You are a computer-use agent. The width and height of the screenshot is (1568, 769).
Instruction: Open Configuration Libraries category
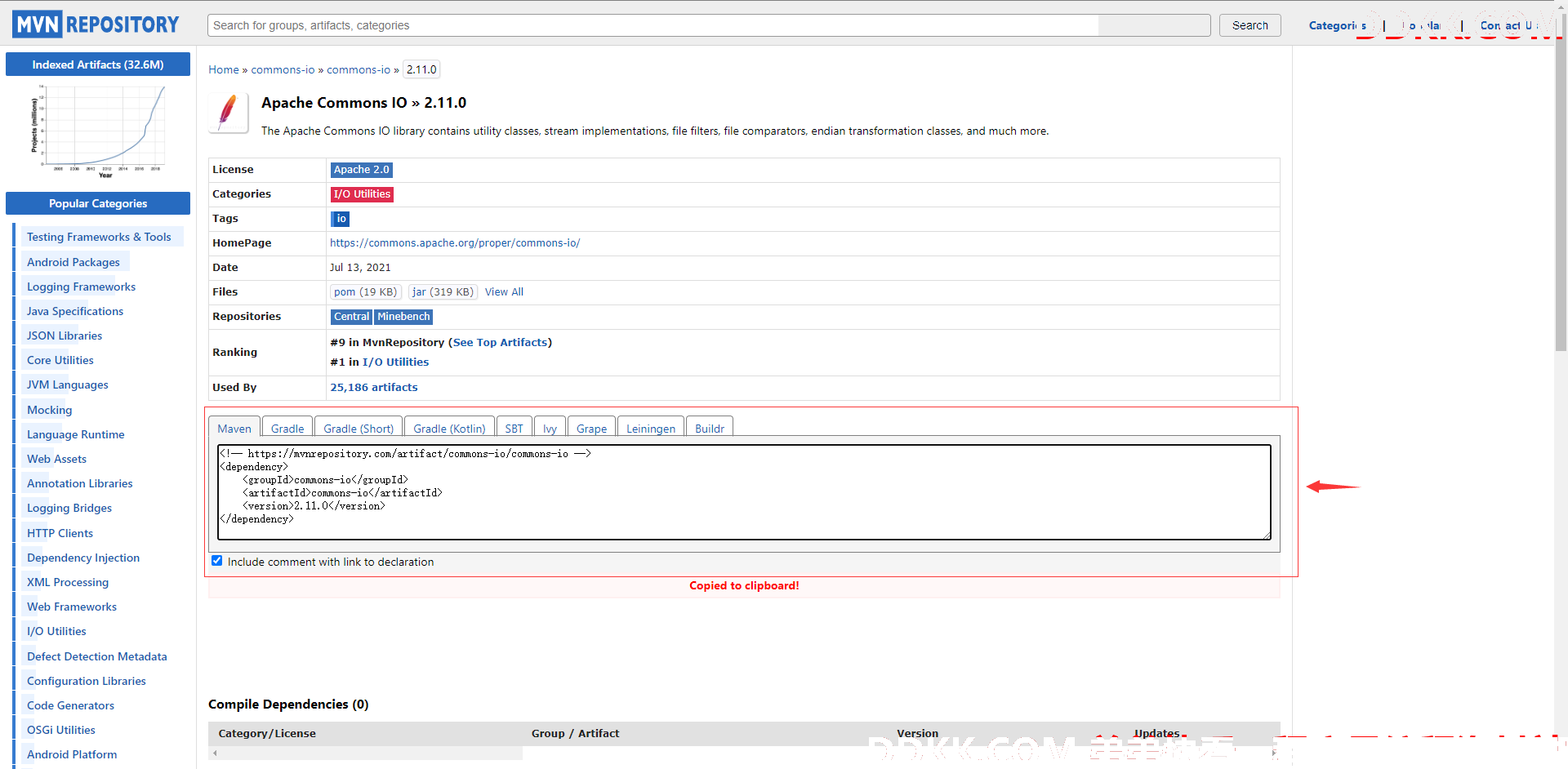tap(87, 681)
